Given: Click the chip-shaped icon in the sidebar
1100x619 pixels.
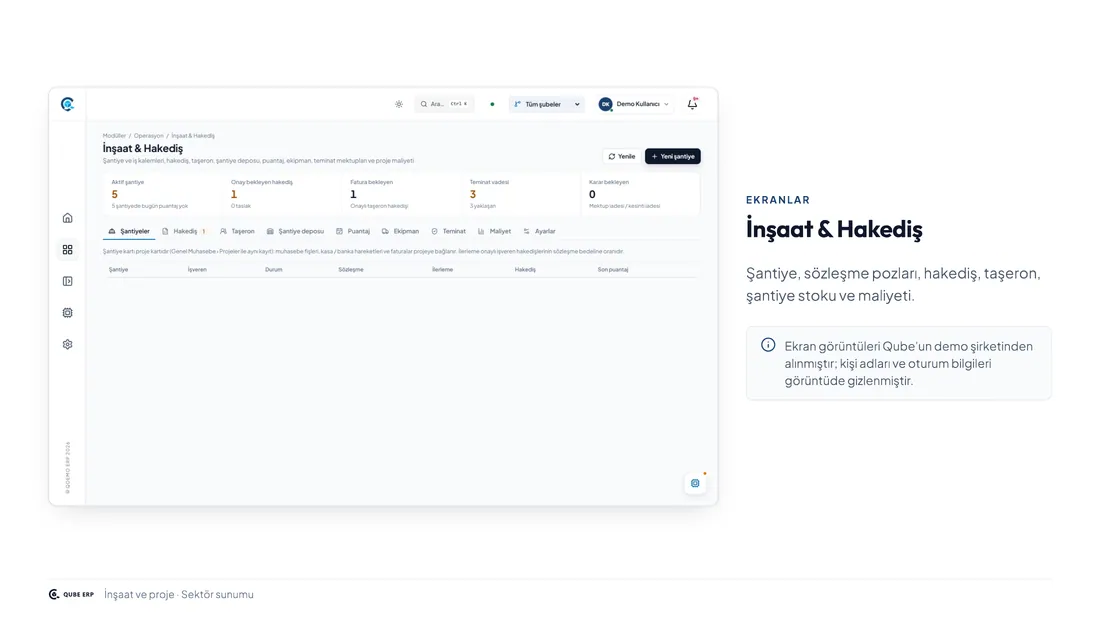Looking at the screenshot, I should coord(67,313).
